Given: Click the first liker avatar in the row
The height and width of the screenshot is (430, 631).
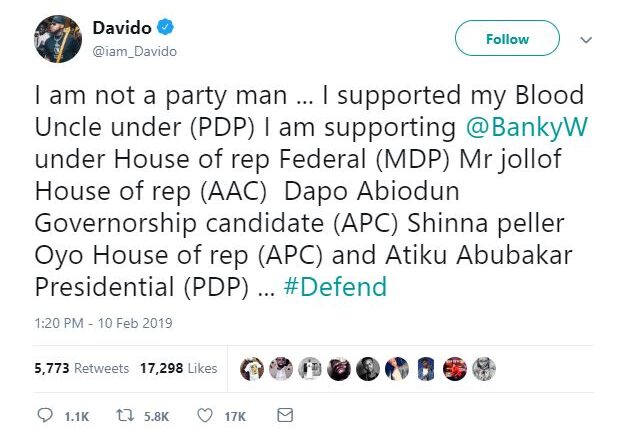Looking at the screenshot, I should point(250,368).
